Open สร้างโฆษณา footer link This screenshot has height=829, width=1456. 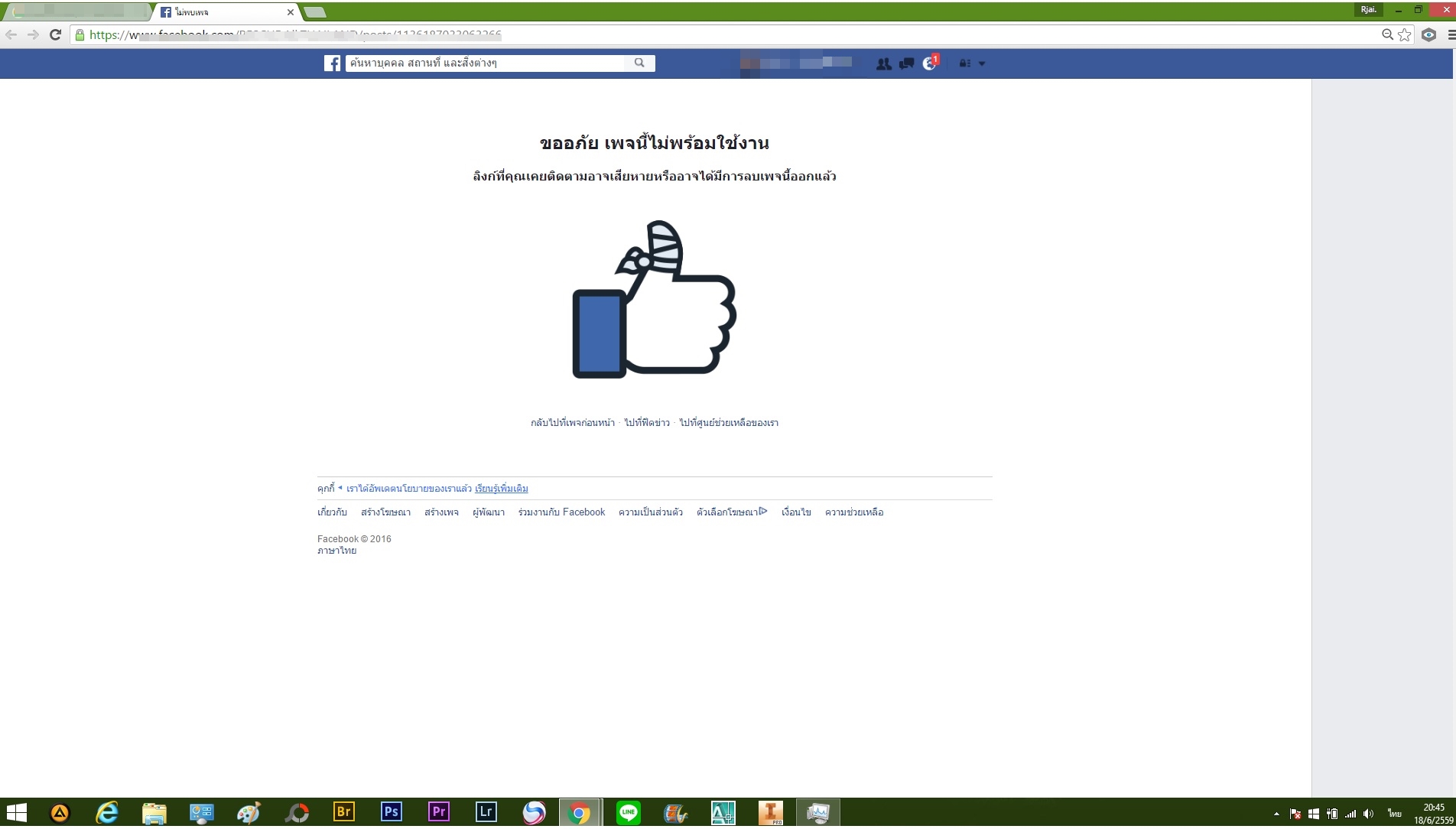[385, 512]
